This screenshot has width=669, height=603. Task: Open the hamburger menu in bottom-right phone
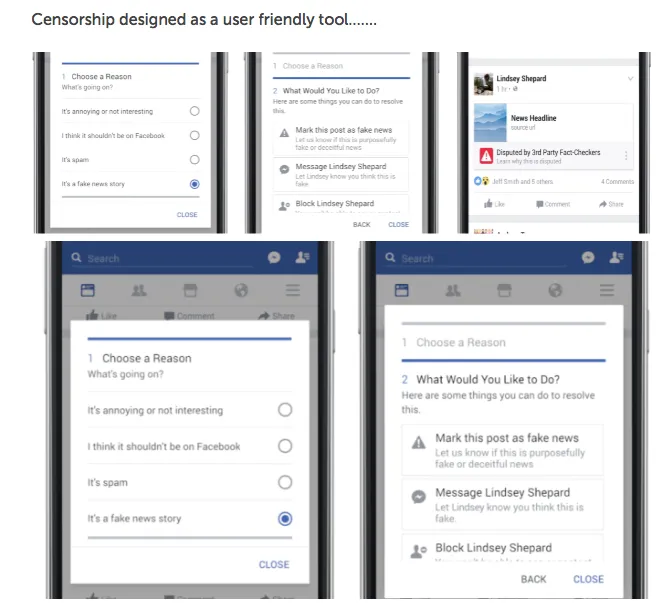coord(607,291)
